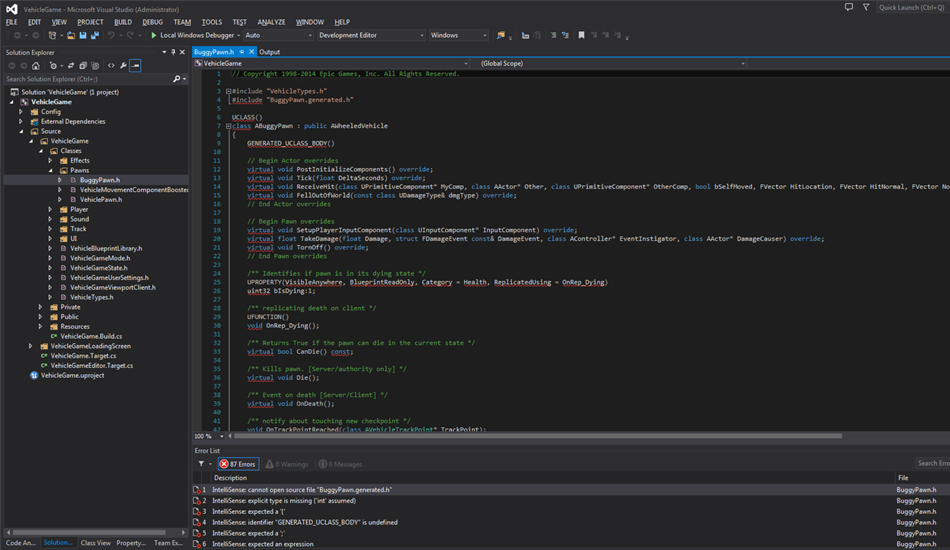950x550 pixels.
Task: Click the Error List filter funnel icon
Action: [201, 464]
